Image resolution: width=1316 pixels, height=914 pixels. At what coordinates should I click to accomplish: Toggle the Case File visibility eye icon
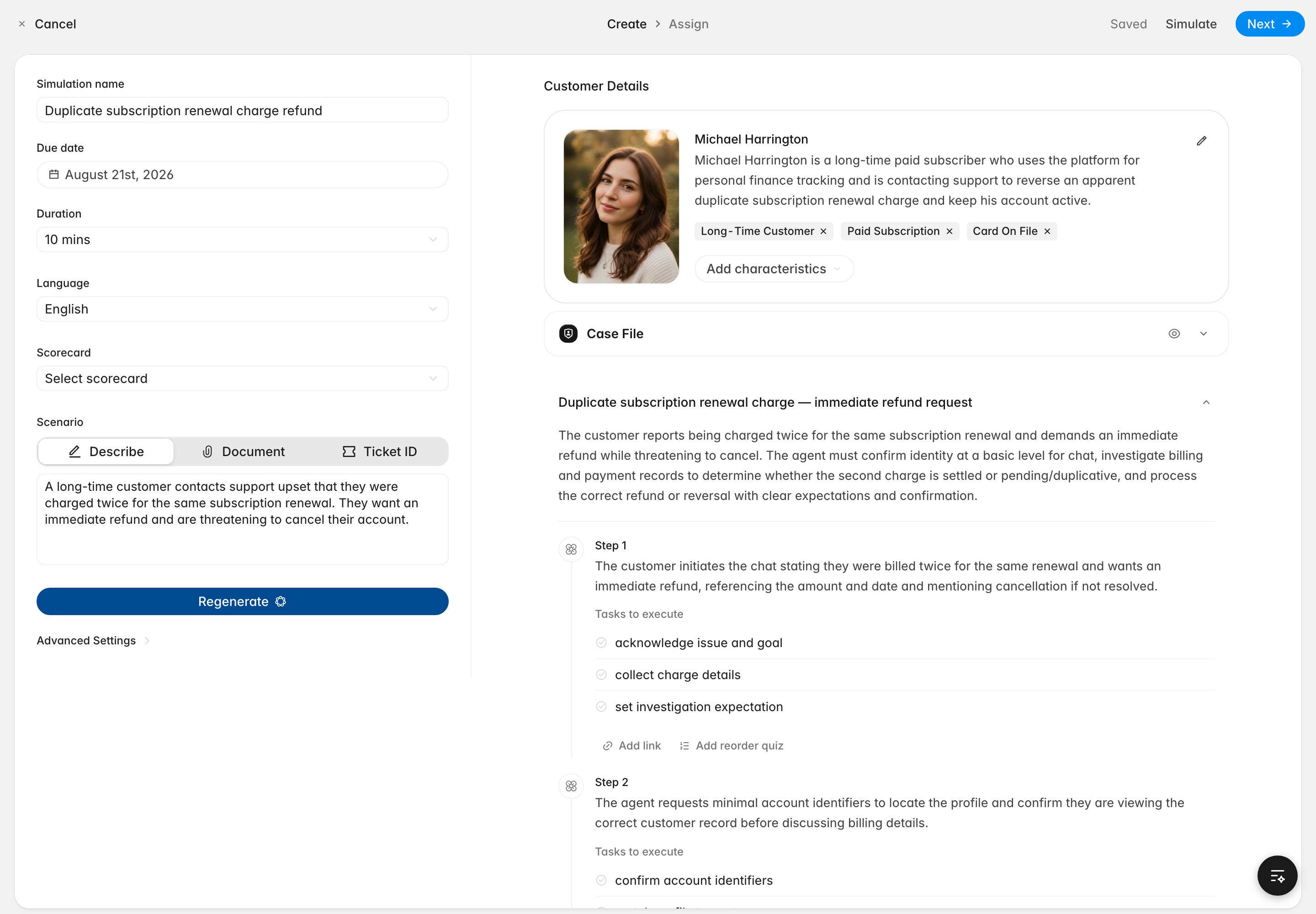click(1174, 334)
